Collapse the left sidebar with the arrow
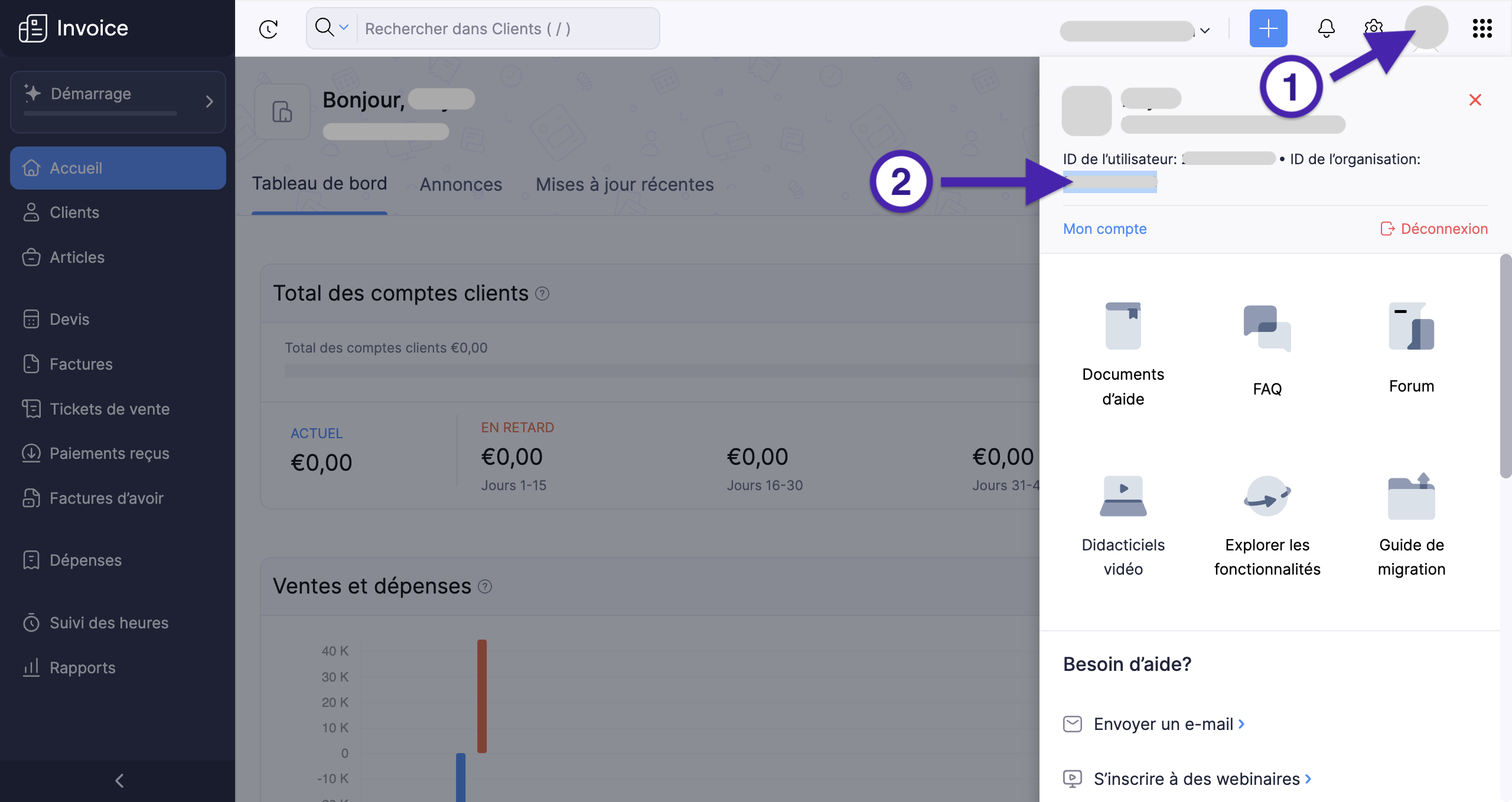The image size is (1512, 802). [119, 781]
